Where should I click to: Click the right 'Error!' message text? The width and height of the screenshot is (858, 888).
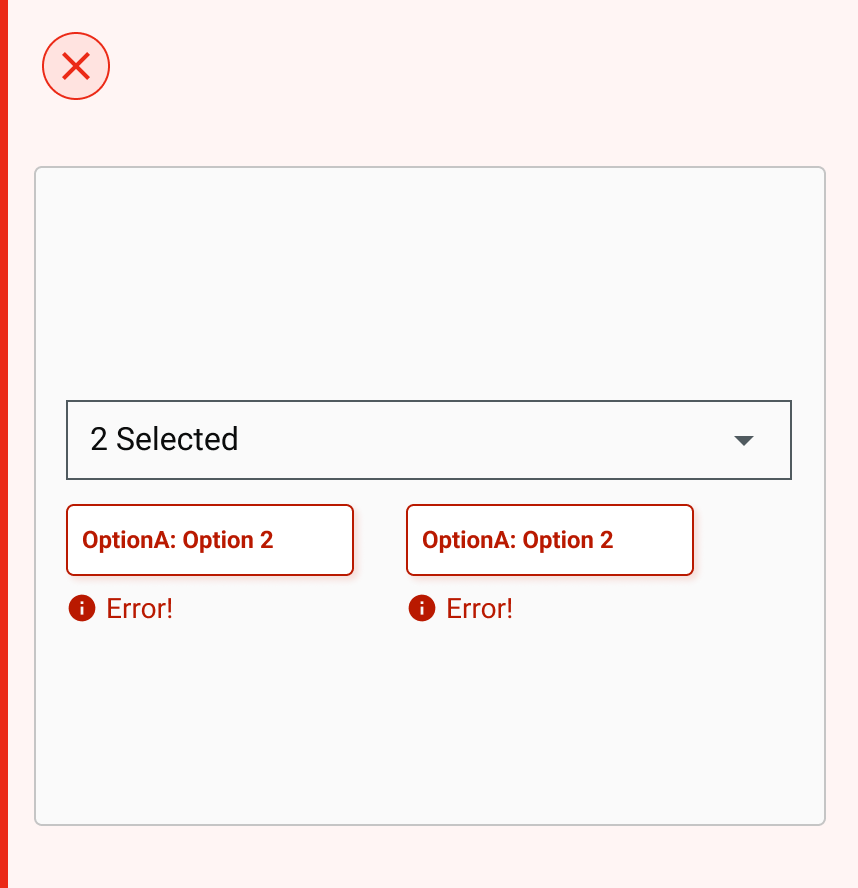click(x=480, y=608)
